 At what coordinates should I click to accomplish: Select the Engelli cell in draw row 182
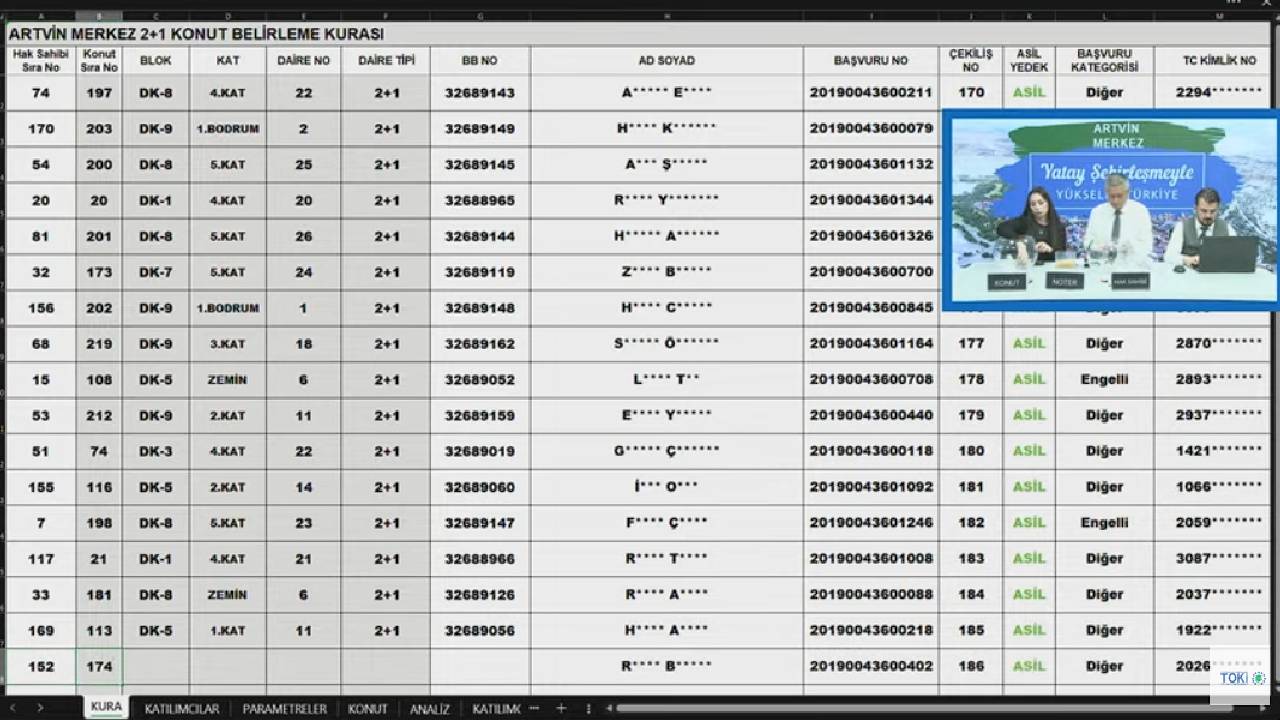(1105, 523)
